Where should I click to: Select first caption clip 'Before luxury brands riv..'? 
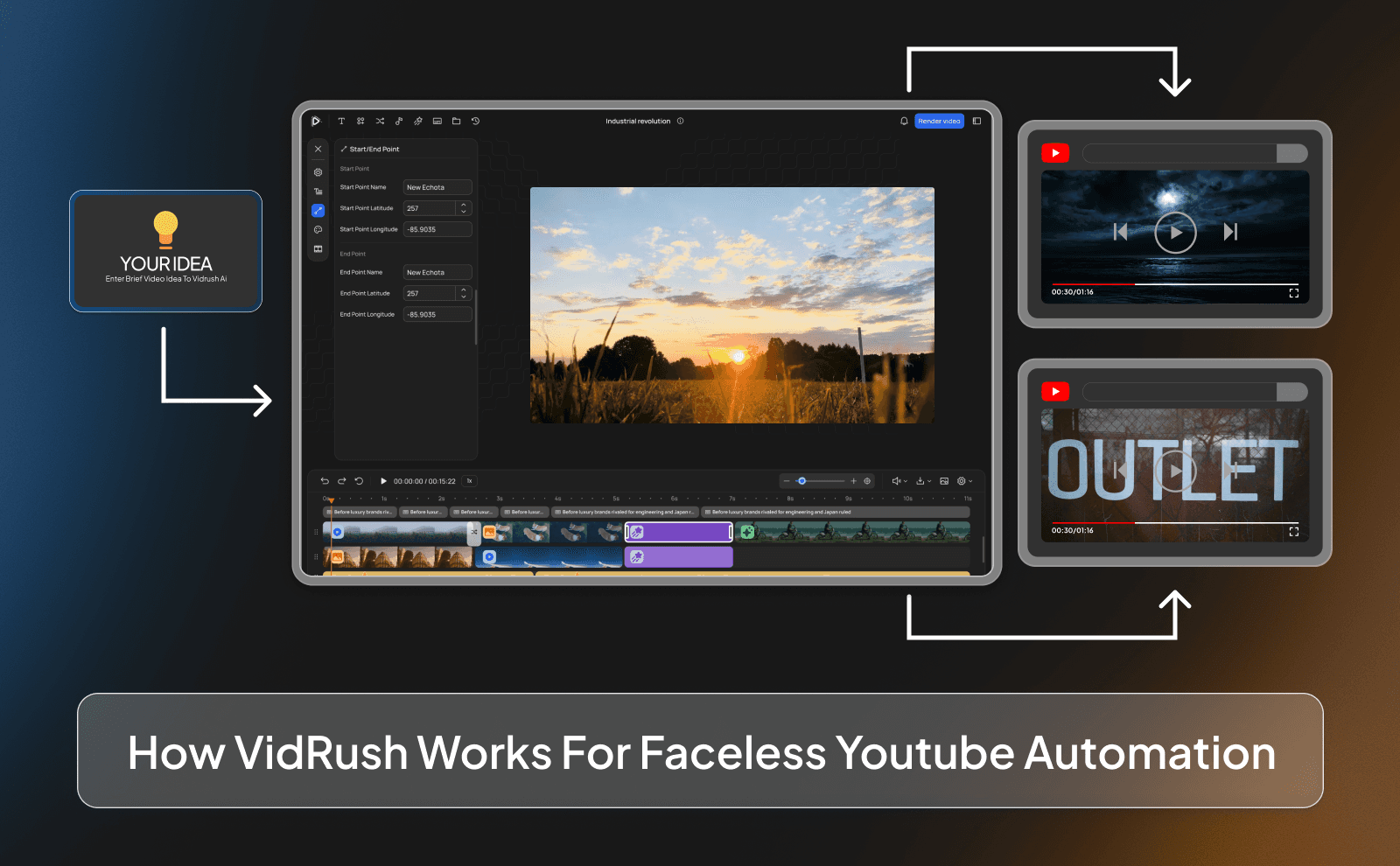[x=360, y=512]
